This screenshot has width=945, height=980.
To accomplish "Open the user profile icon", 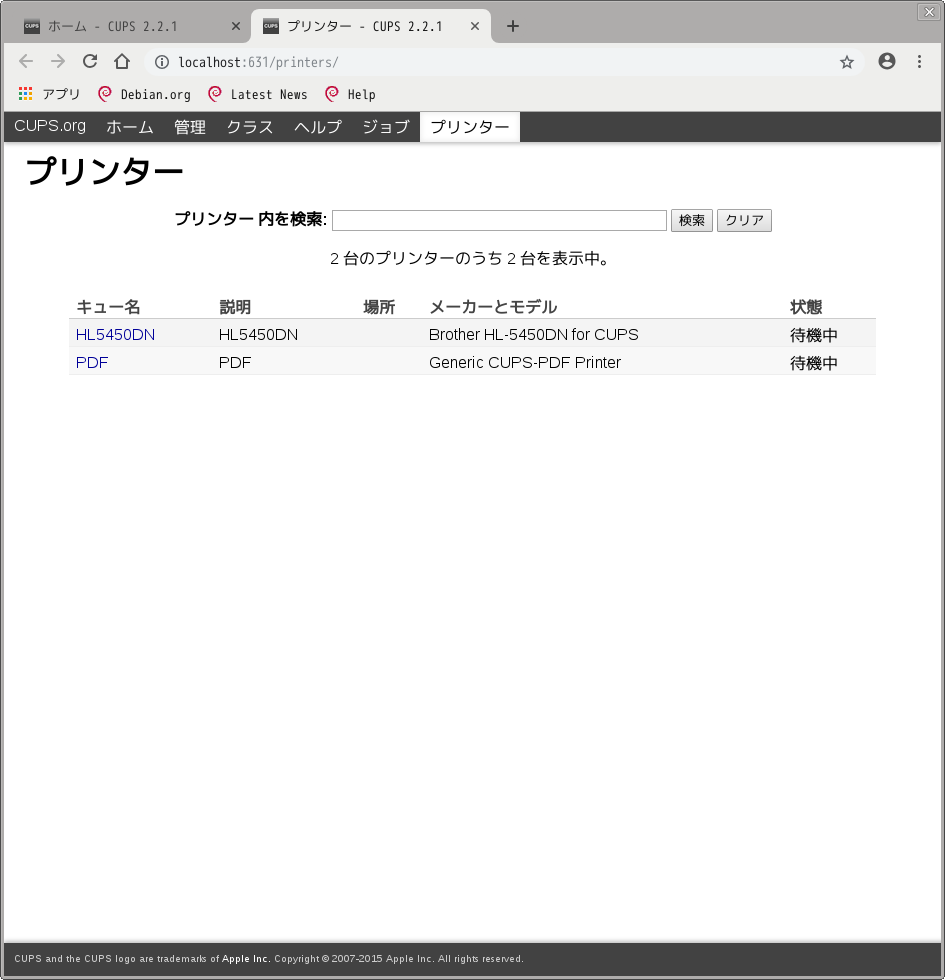I will pos(887,61).
